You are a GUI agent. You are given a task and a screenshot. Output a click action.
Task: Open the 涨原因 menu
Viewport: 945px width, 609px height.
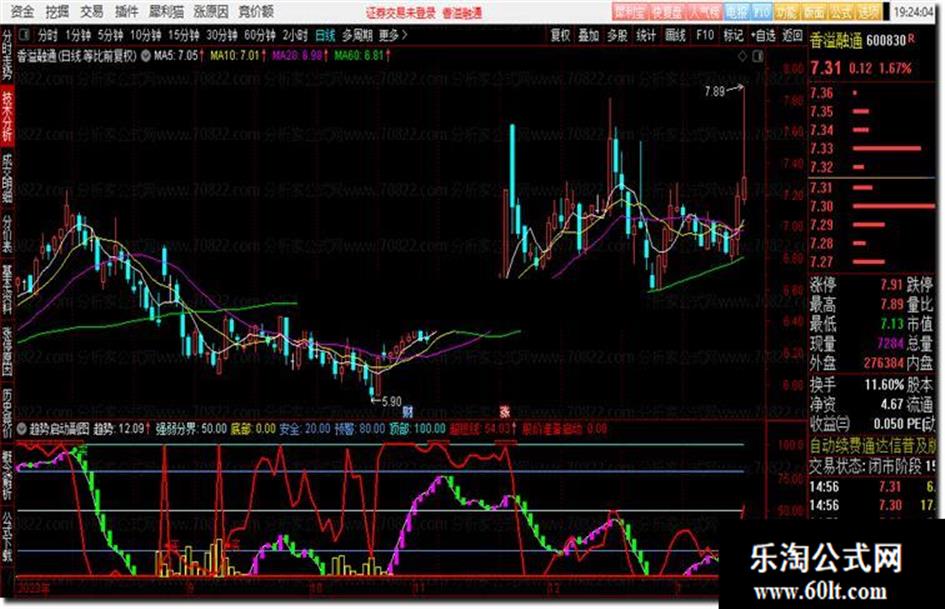[212, 11]
